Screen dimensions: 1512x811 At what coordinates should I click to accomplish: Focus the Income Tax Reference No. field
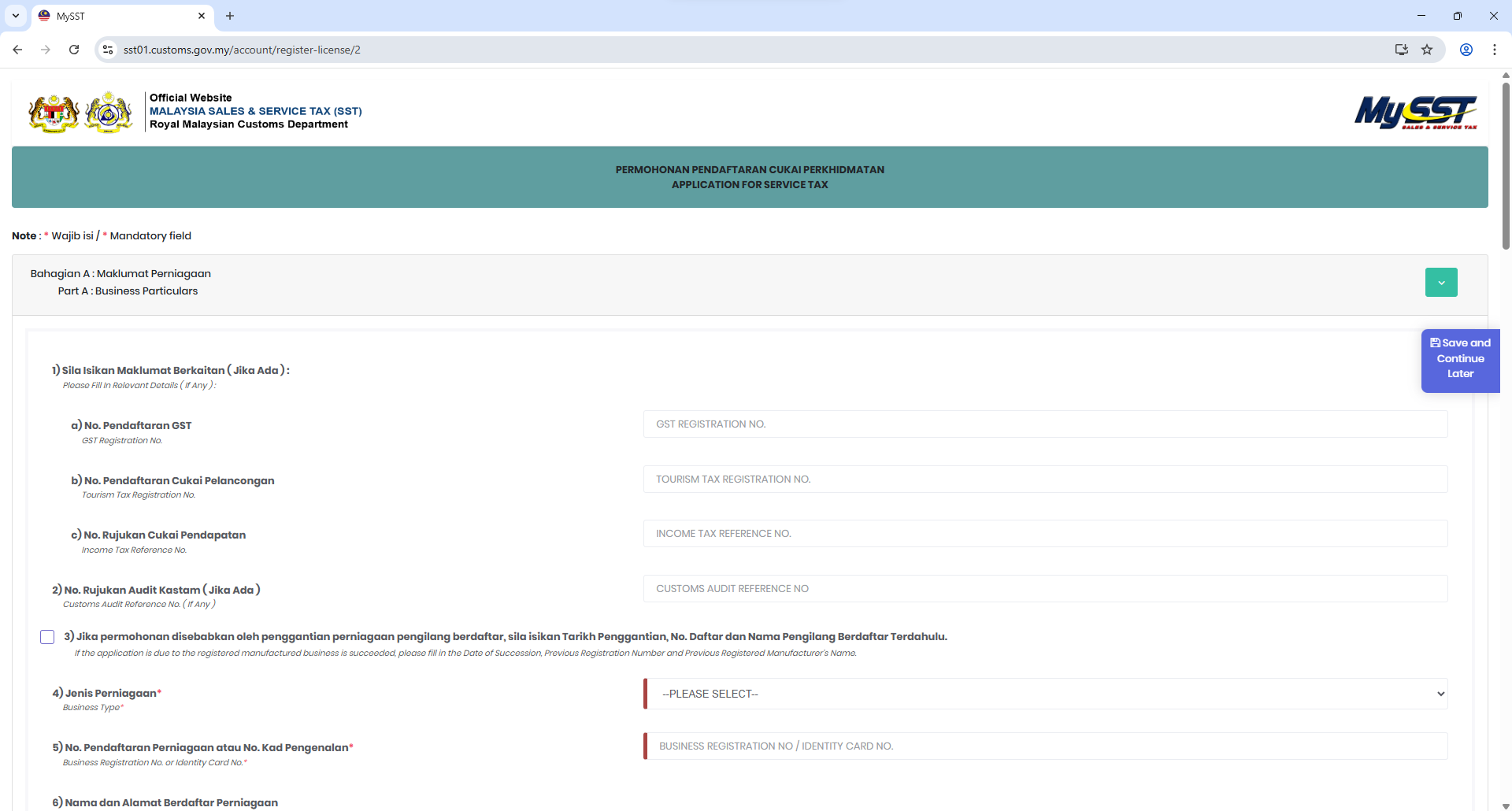tap(1045, 534)
